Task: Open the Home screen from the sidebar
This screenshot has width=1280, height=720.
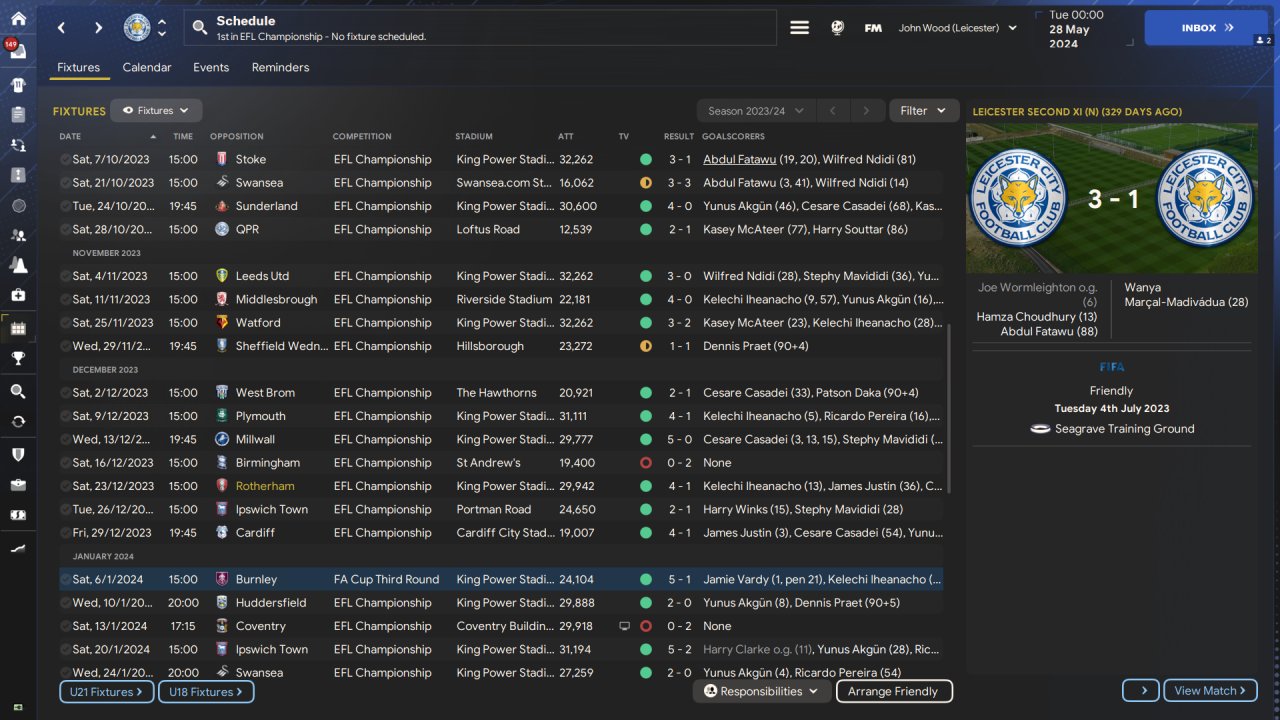Action: coord(18,18)
